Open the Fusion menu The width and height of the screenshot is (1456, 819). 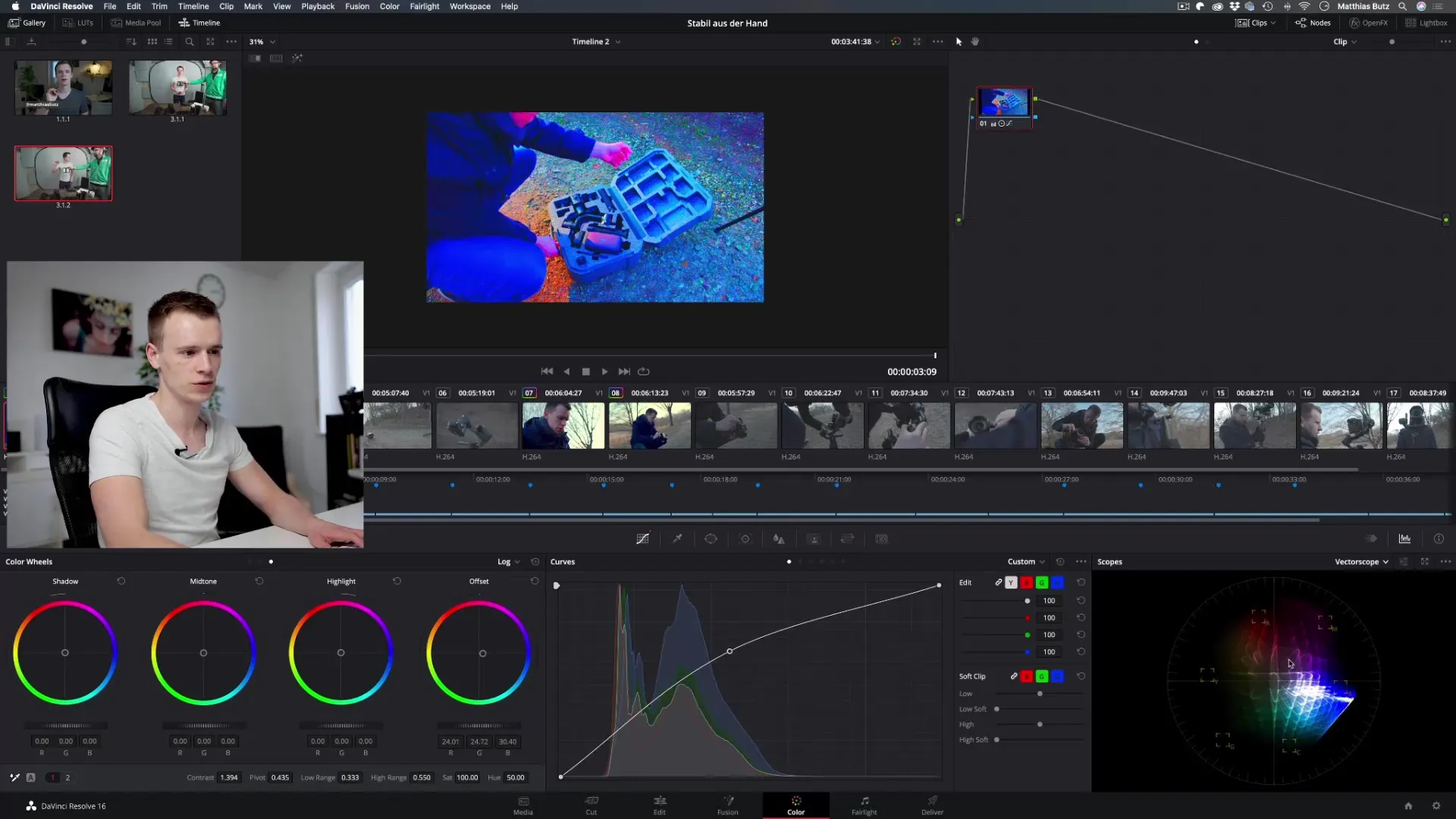[x=357, y=6]
